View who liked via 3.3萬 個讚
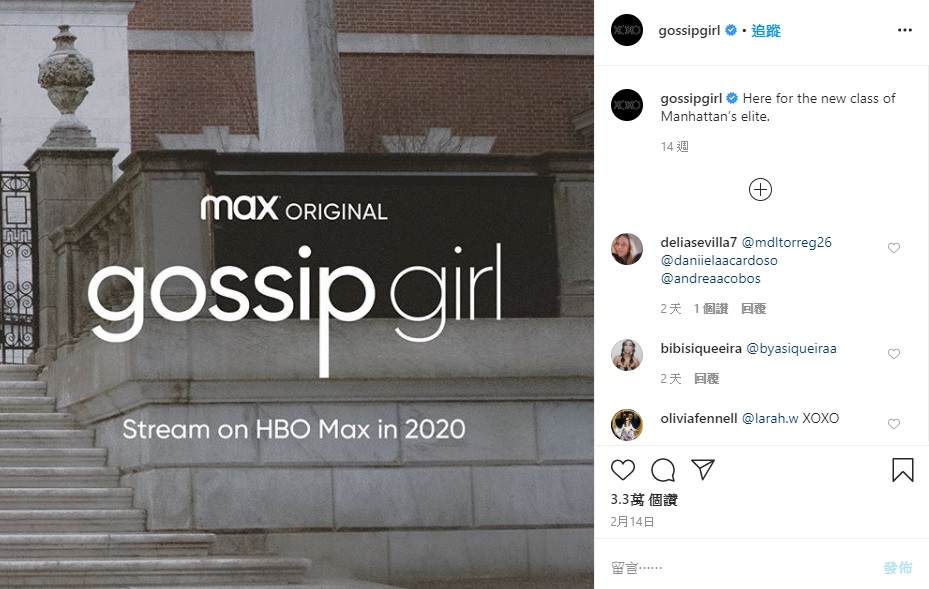The height and width of the screenshot is (589, 929). 644,500
